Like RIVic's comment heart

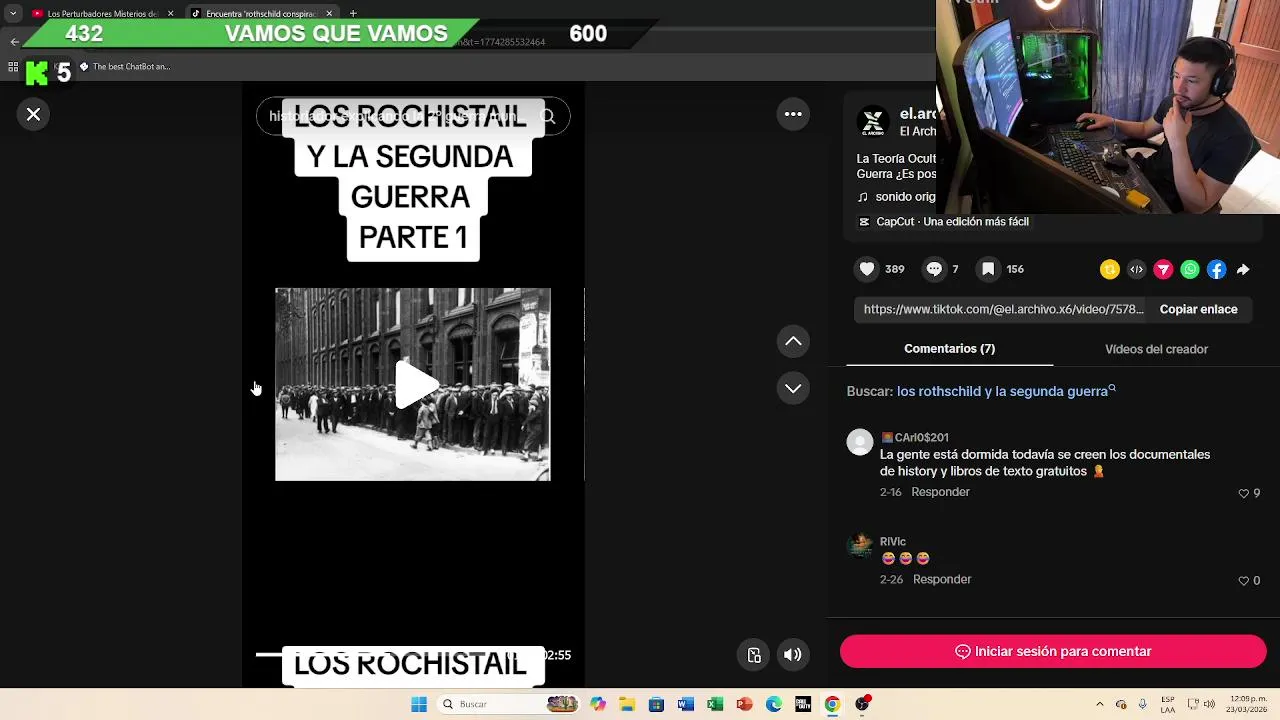coord(1244,580)
